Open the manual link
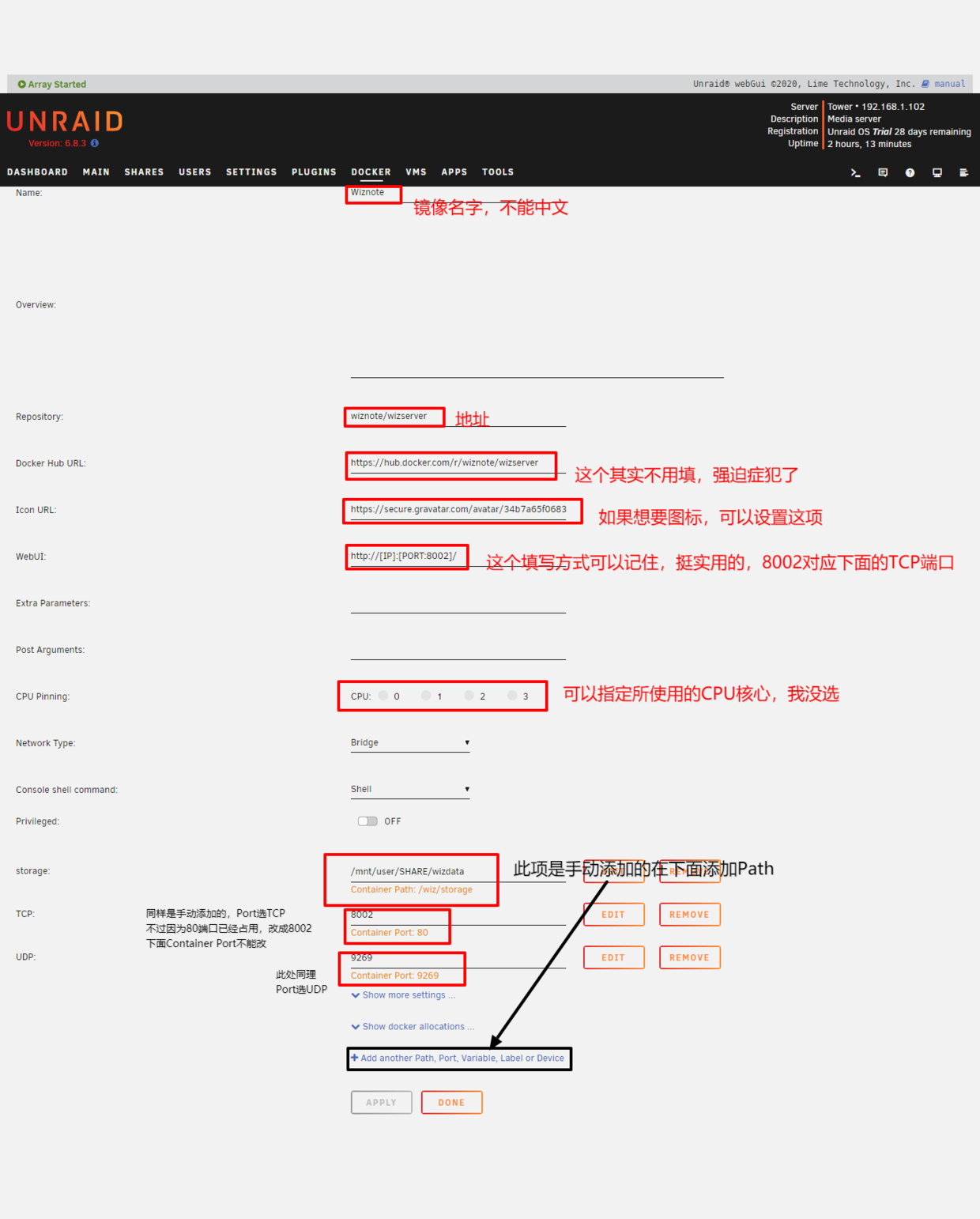The height and width of the screenshot is (1219, 980). [x=949, y=84]
